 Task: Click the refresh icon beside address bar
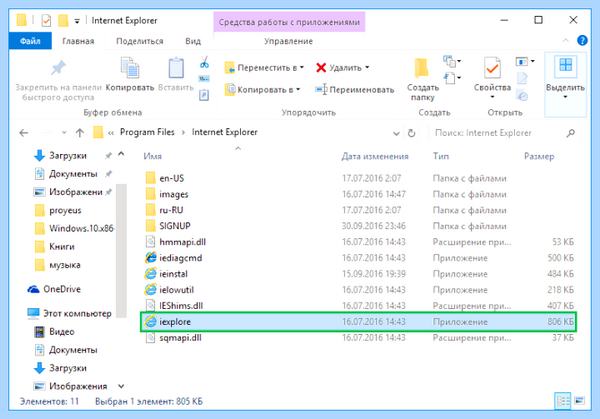coord(411,133)
